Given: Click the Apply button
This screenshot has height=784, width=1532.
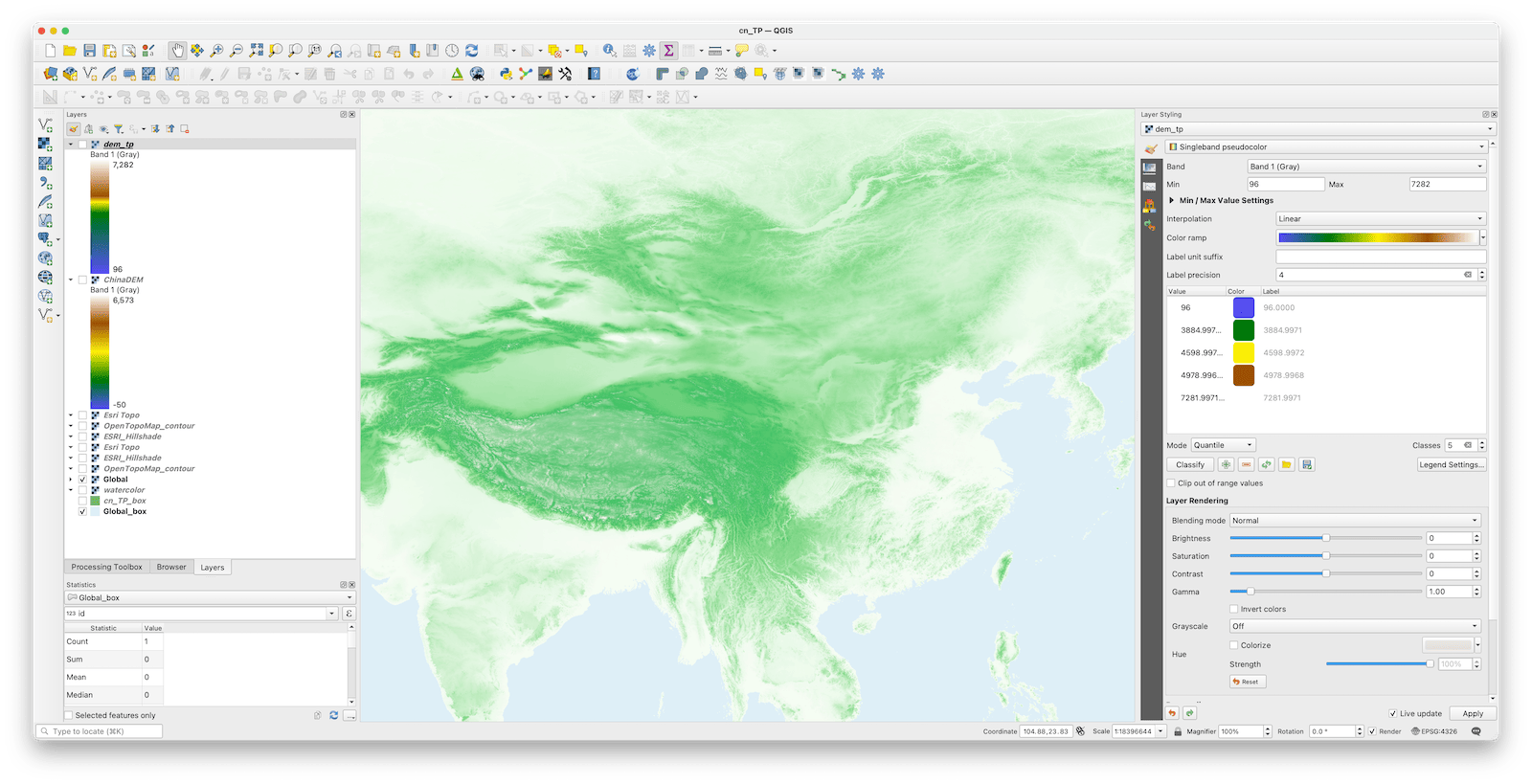Looking at the screenshot, I should 1473,713.
